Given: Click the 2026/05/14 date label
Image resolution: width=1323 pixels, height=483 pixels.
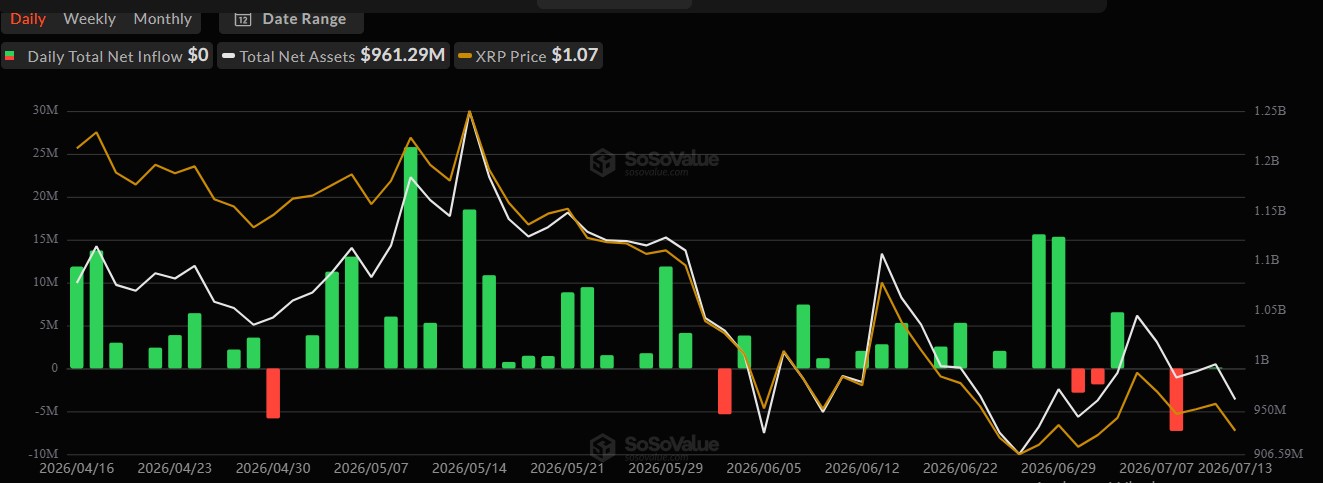Looking at the screenshot, I should (x=469, y=467).
